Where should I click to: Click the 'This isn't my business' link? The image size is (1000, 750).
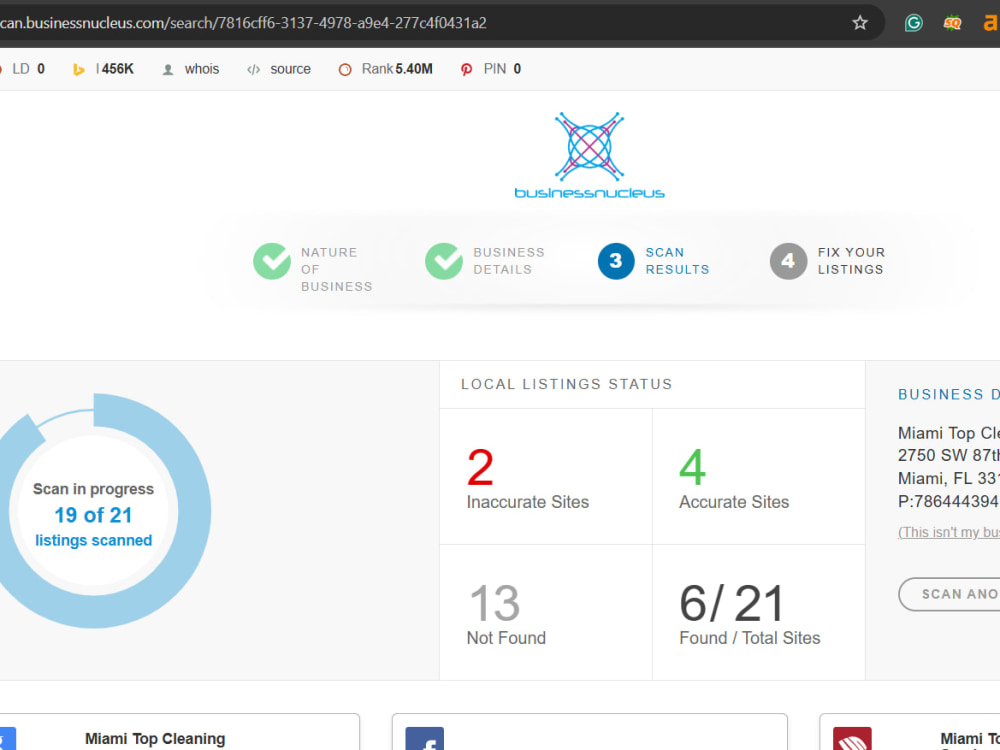(948, 532)
